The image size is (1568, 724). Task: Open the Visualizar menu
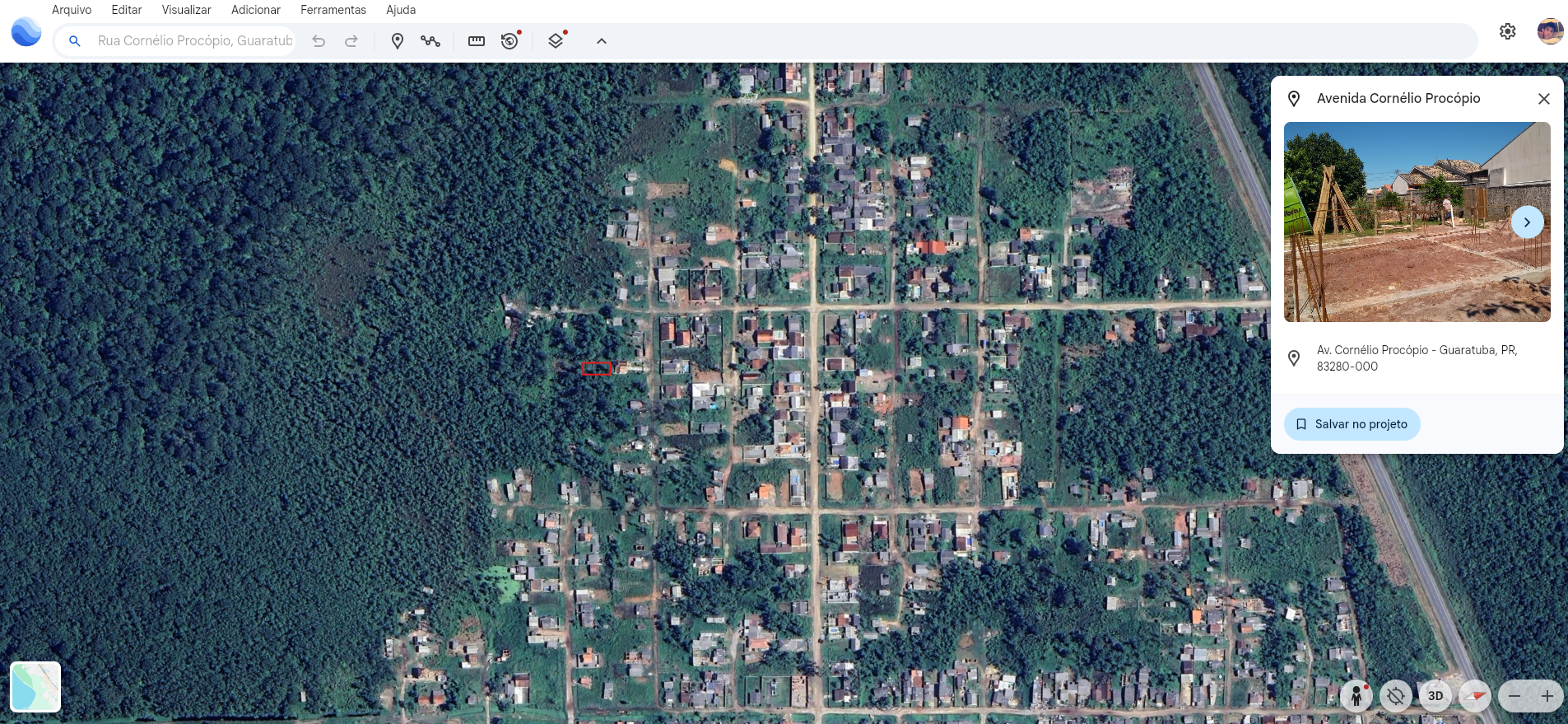point(186,10)
